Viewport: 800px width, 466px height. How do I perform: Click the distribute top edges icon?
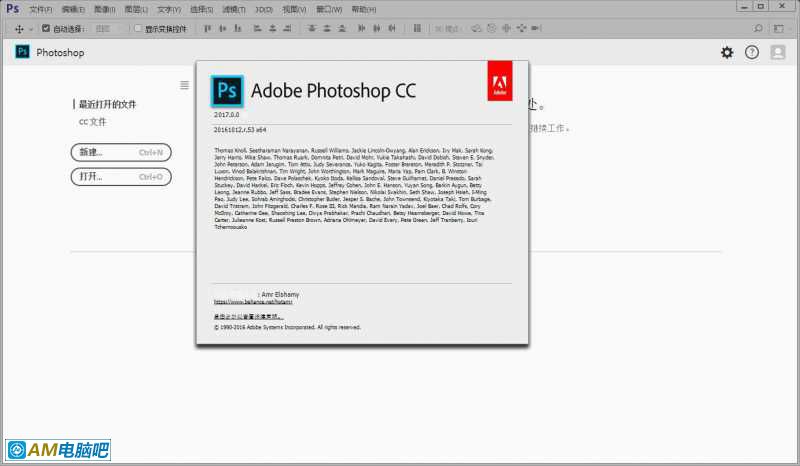click(x=312, y=29)
